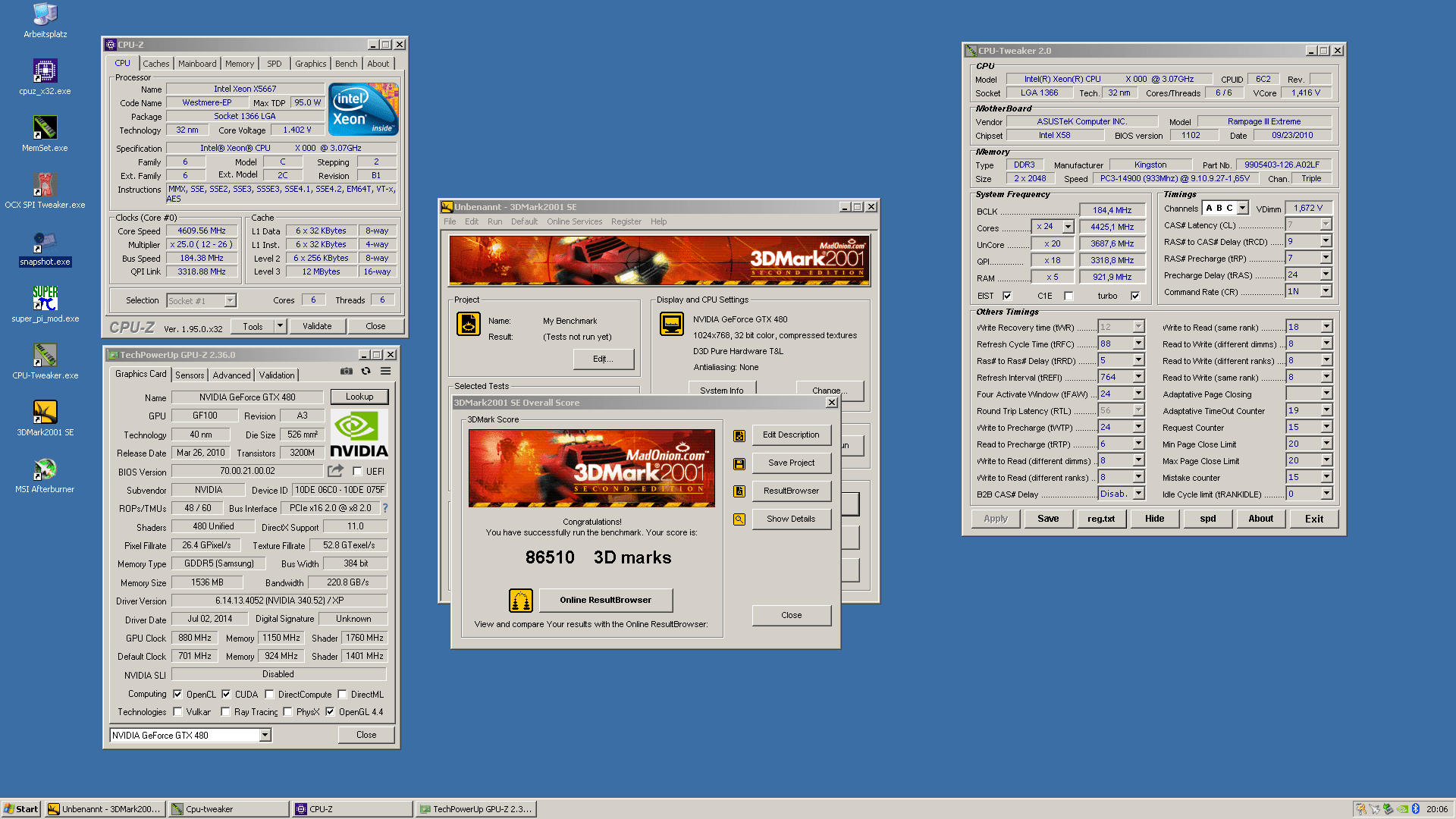The width and height of the screenshot is (1456, 819).
Task: Open the Socket #1 selection dropdown in CPU-Z
Action: pos(230,301)
